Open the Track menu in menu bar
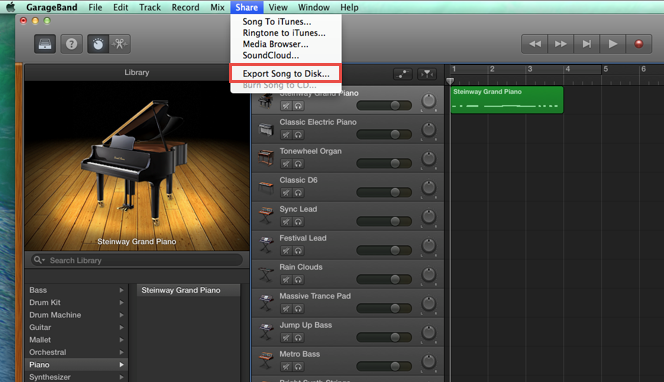Image resolution: width=664 pixels, height=382 pixels. [150, 7]
